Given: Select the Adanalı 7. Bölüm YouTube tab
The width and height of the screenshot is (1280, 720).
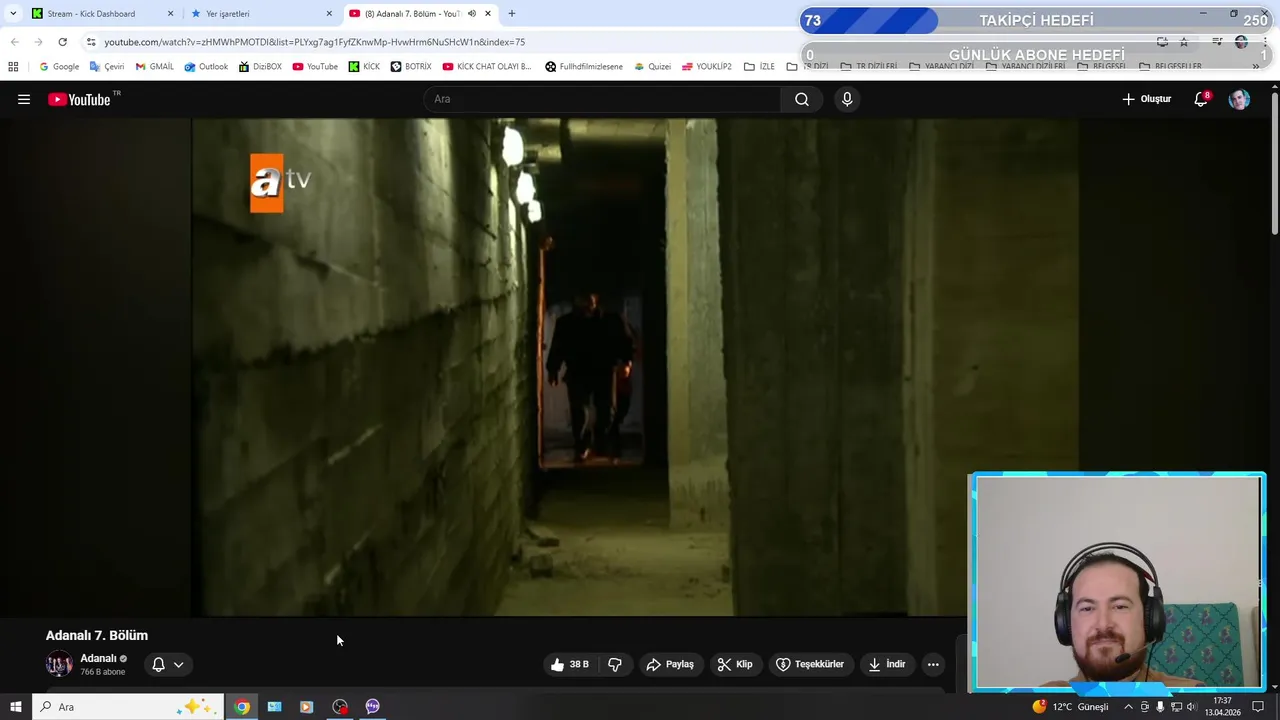Looking at the screenshot, I should 420,14.
